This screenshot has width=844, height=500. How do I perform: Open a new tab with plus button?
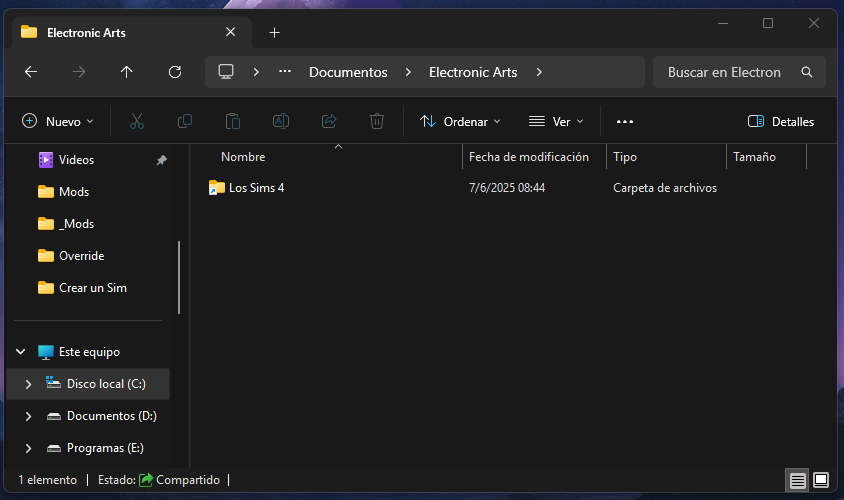[x=275, y=32]
